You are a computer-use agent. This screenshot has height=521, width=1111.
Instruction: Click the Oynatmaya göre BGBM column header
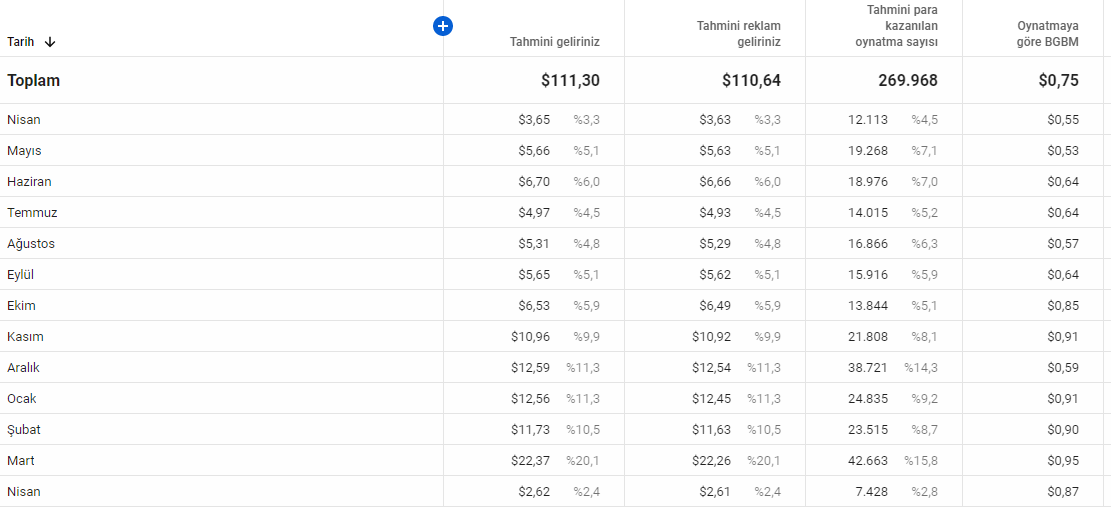click(x=1048, y=34)
